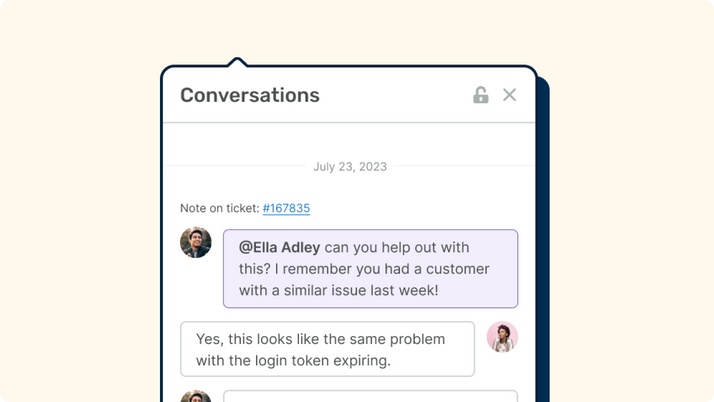Click the male avatar beside the purple note
The image size is (714, 402).
196,242
